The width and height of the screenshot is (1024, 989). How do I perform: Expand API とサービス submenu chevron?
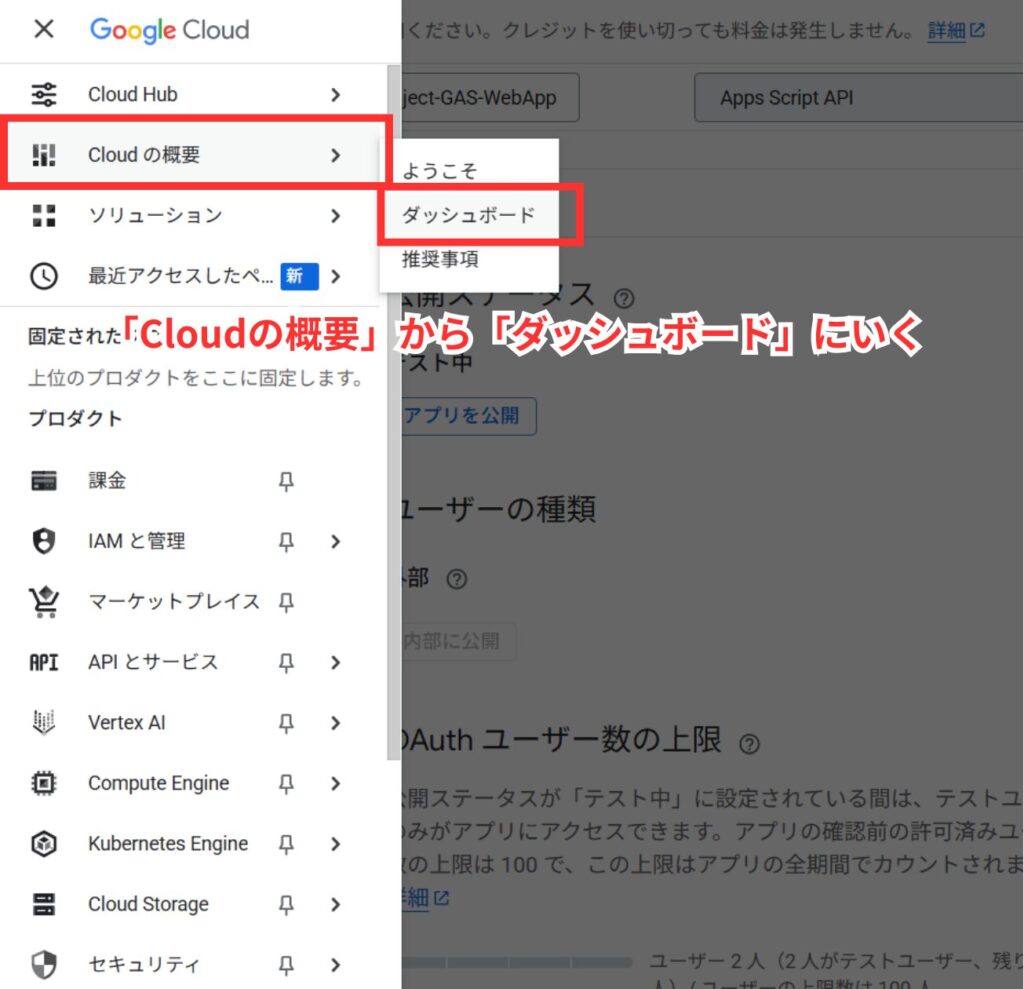click(336, 662)
